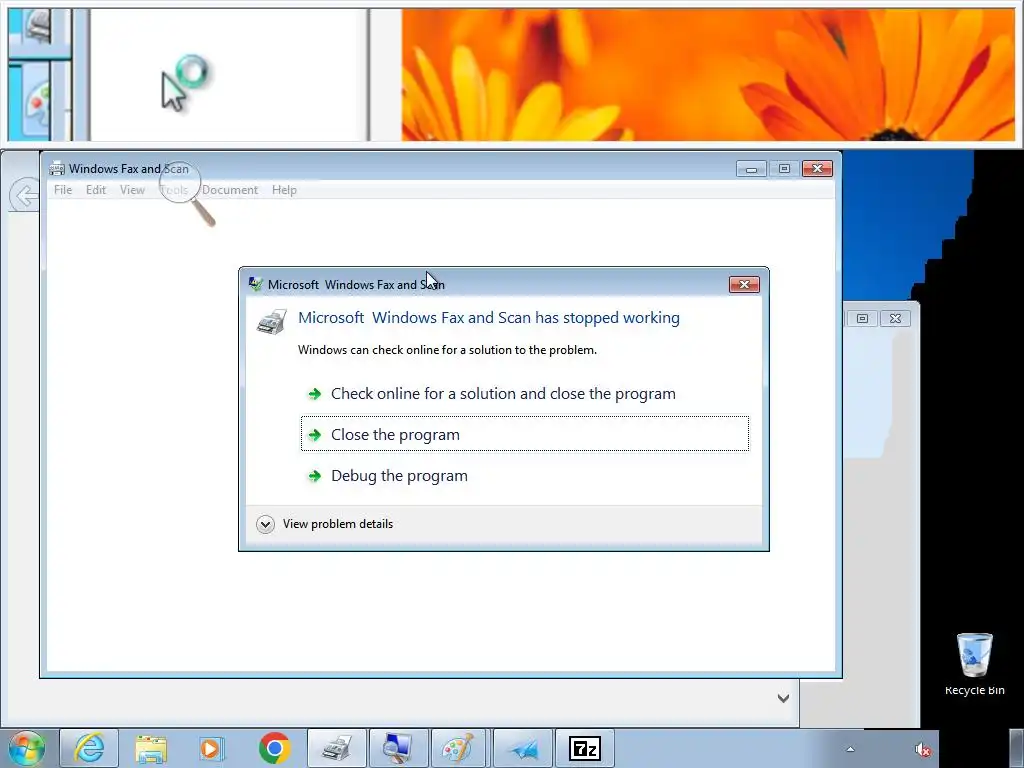Open the Tools menu in Fax and Scan
Viewport: 1024px width, 768px height.
point(174,190)
